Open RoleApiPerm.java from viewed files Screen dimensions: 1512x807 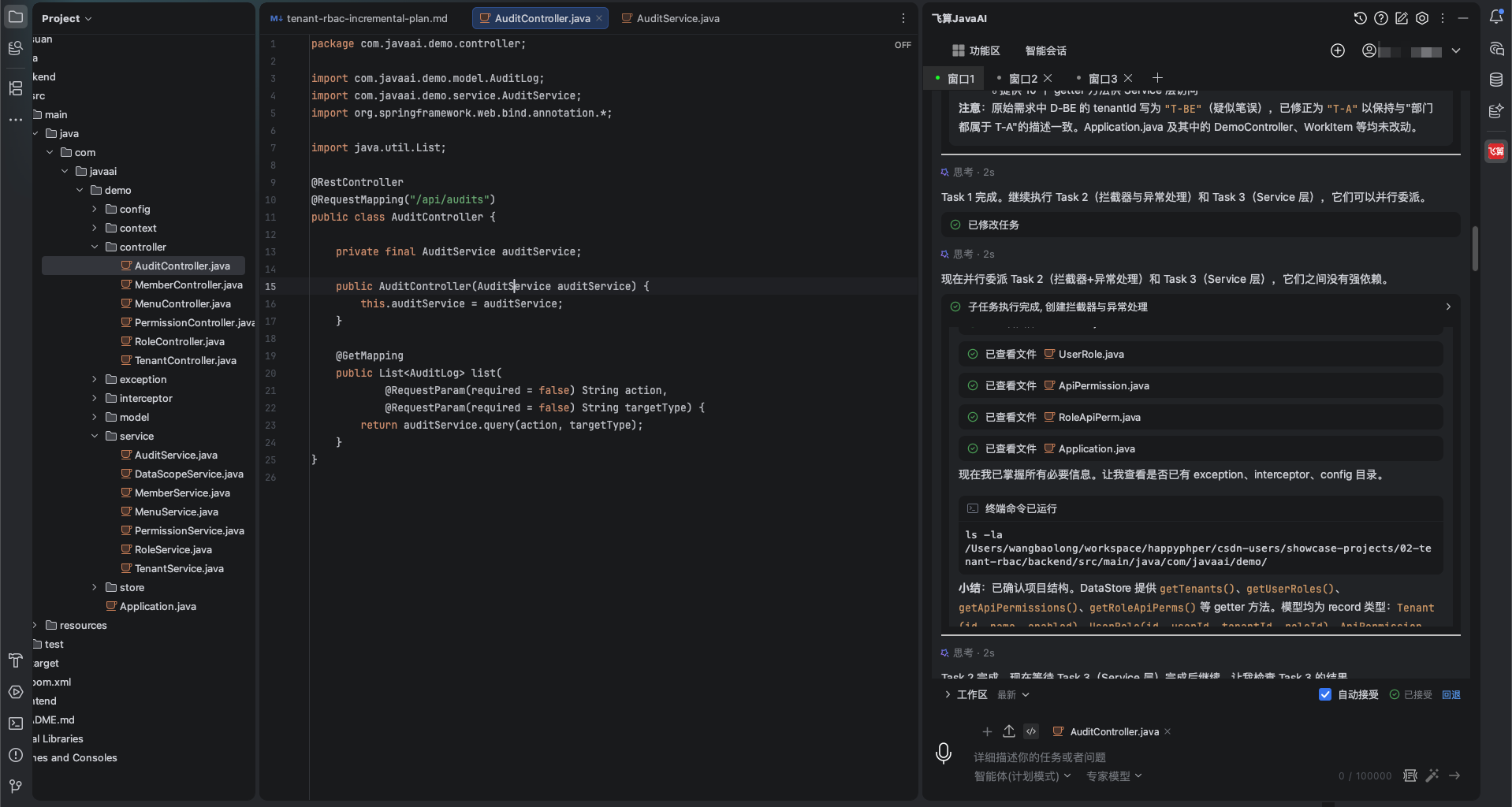[1099, 417]
